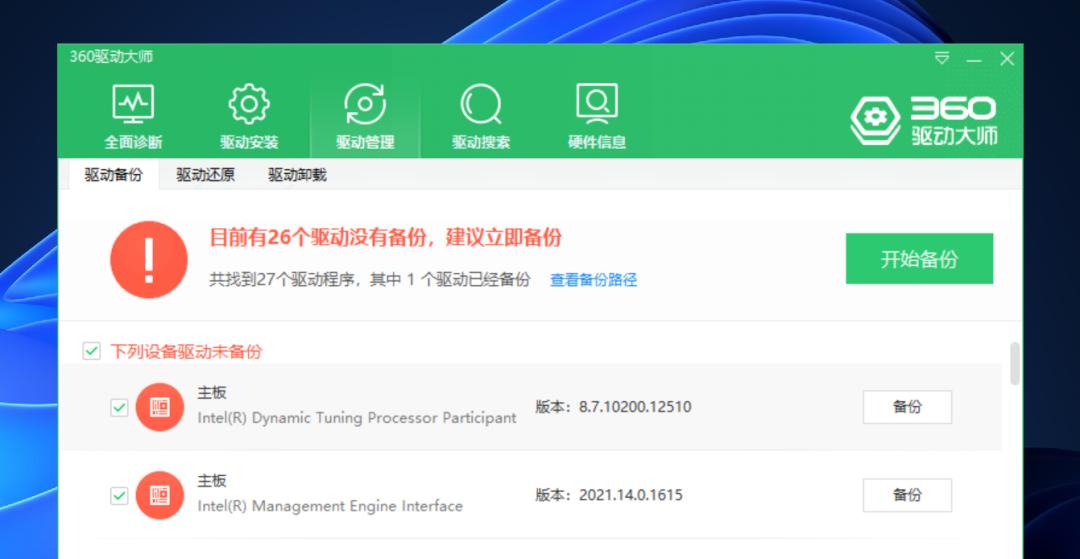Uncheck the Intel Dynamic Tuning Processor Participant checkbox
1080x559 pixels.
(x=119, y=408)
